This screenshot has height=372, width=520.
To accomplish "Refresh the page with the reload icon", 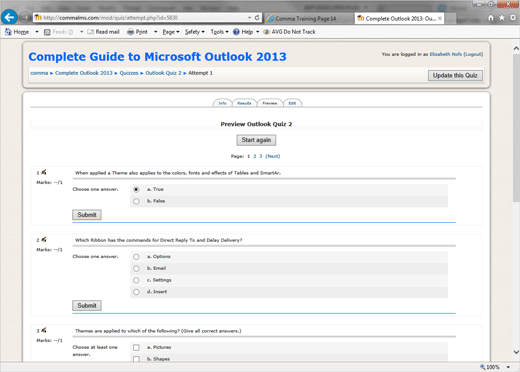I will 257,18.
